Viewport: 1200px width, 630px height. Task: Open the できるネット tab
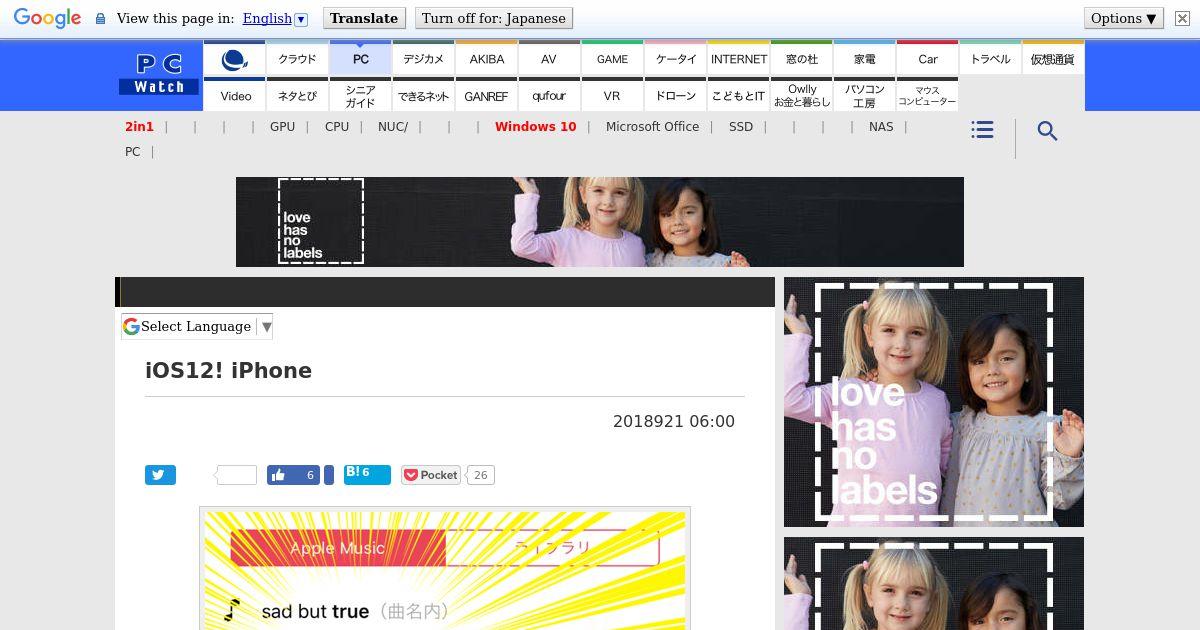423,96
